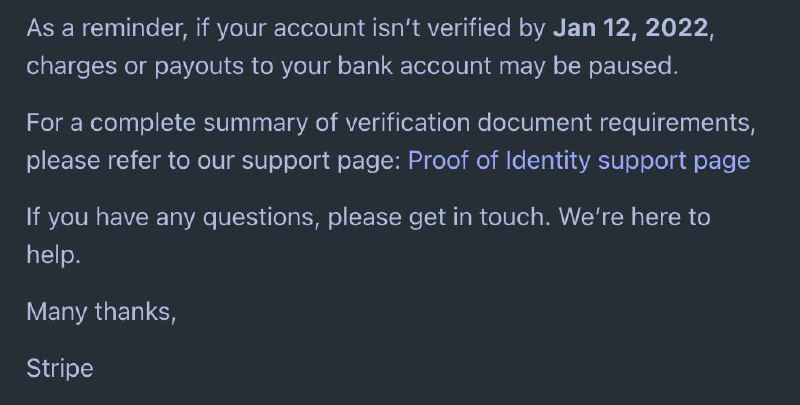
Task: Open the Proof of Identity support page link
Action: tap(579, 161)
